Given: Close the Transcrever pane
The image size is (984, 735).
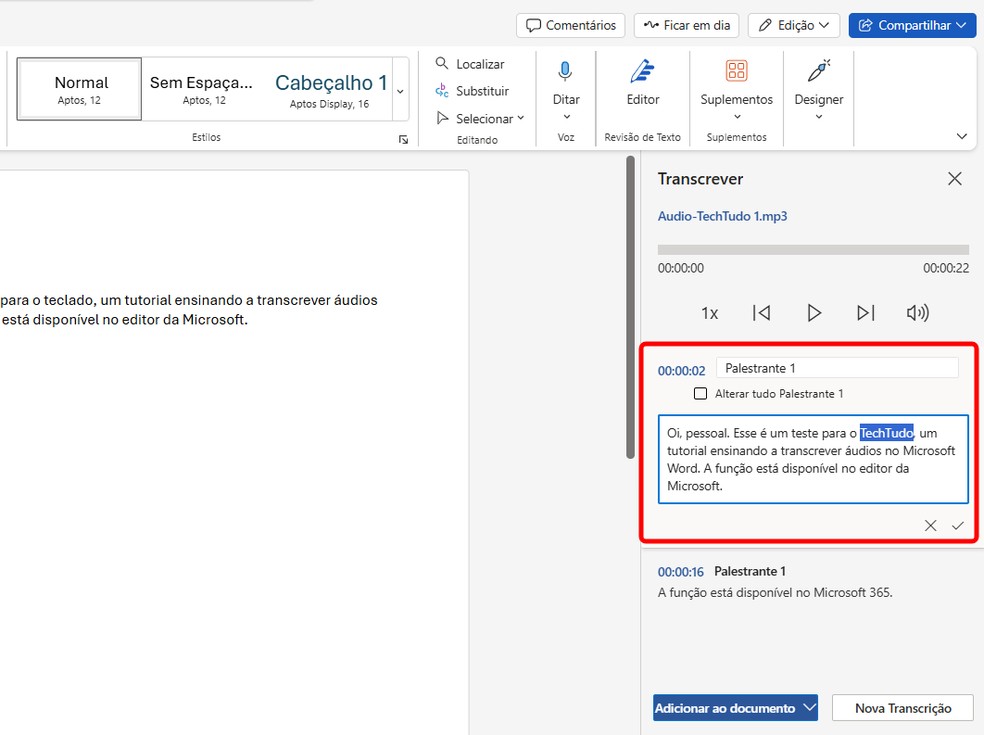Looking at the screenshot, I should click(x=955, y=179).
